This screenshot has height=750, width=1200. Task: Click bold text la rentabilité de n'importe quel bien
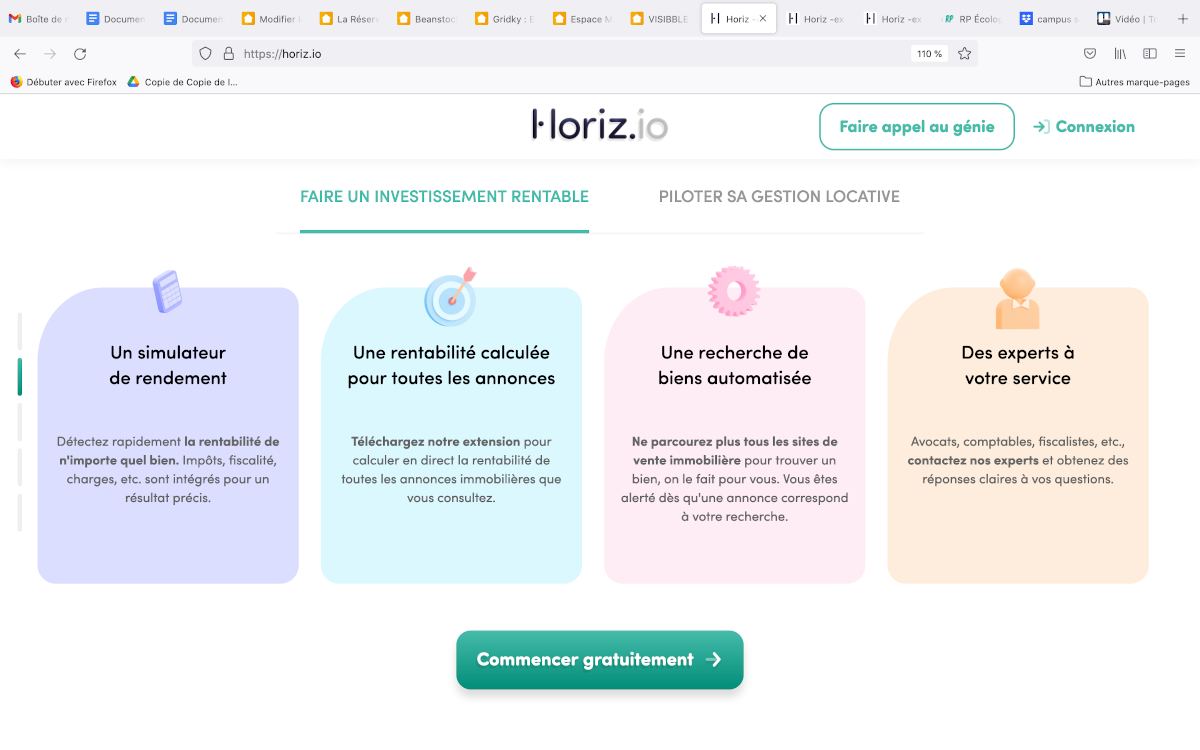click(169, 450)
